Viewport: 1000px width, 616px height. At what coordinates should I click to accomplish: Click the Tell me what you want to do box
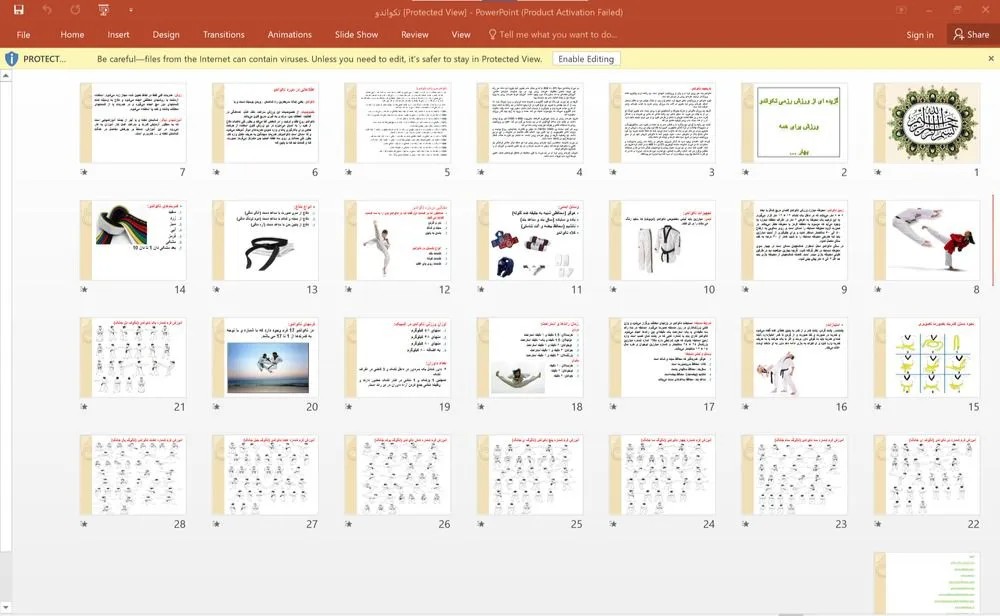pyautogui.click(x=552, y=34)
